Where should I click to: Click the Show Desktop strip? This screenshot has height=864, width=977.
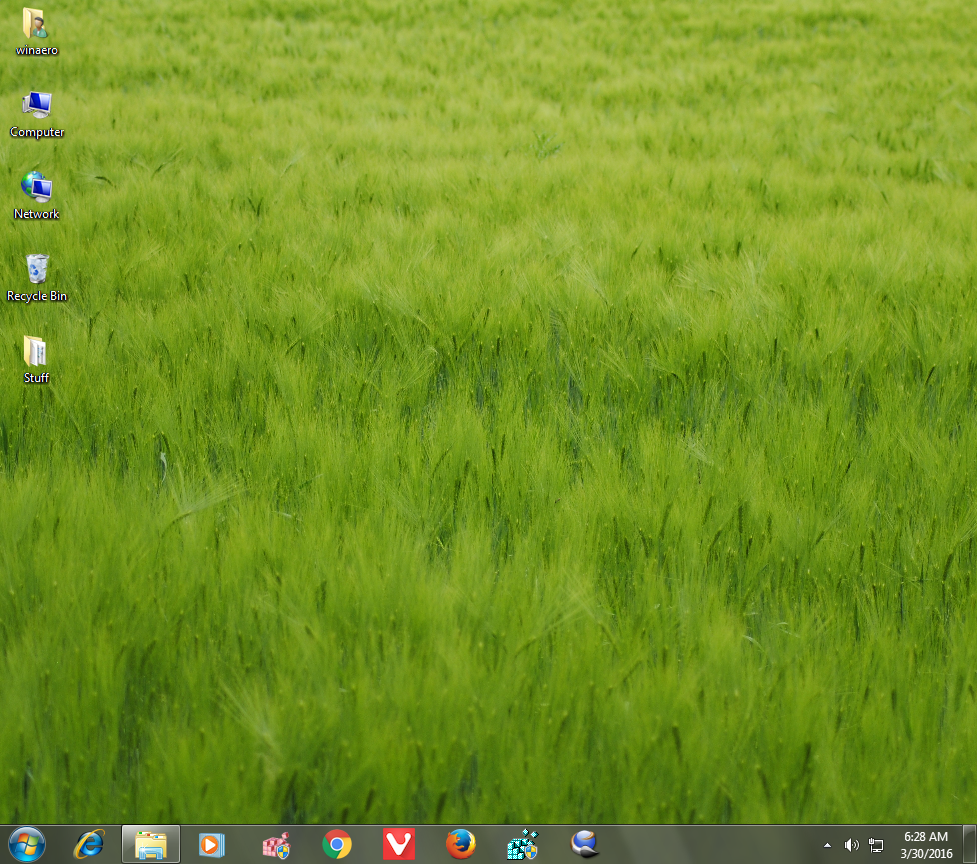coord(970,845)
